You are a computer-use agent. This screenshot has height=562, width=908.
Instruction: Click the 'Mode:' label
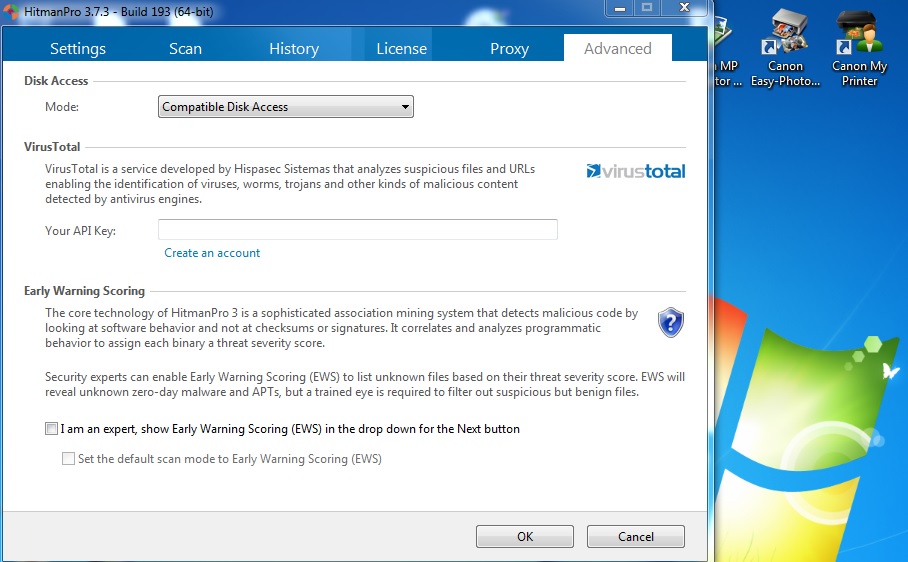click(62, 107)
